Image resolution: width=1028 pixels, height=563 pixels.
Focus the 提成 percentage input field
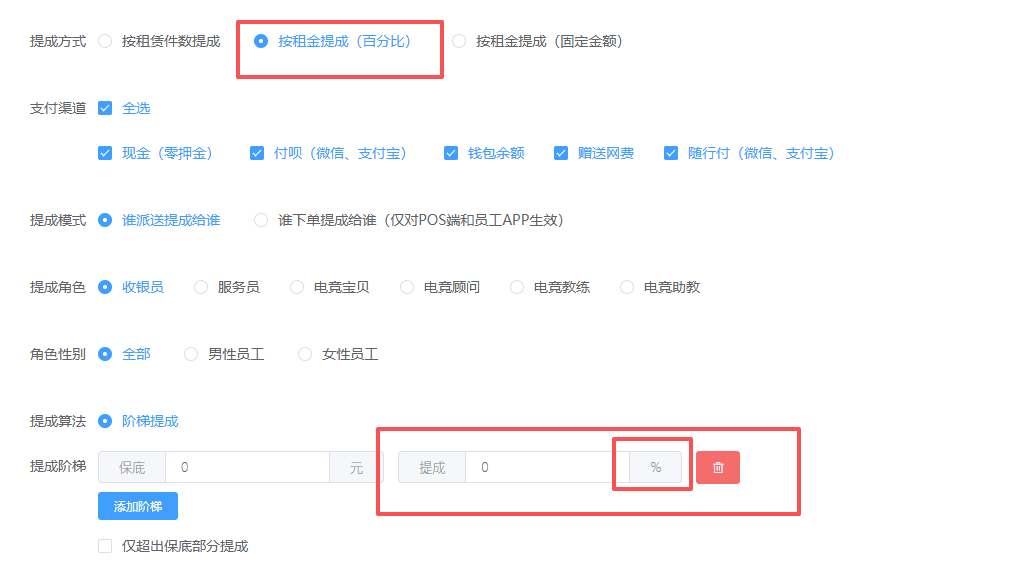(x=547, y=467)
